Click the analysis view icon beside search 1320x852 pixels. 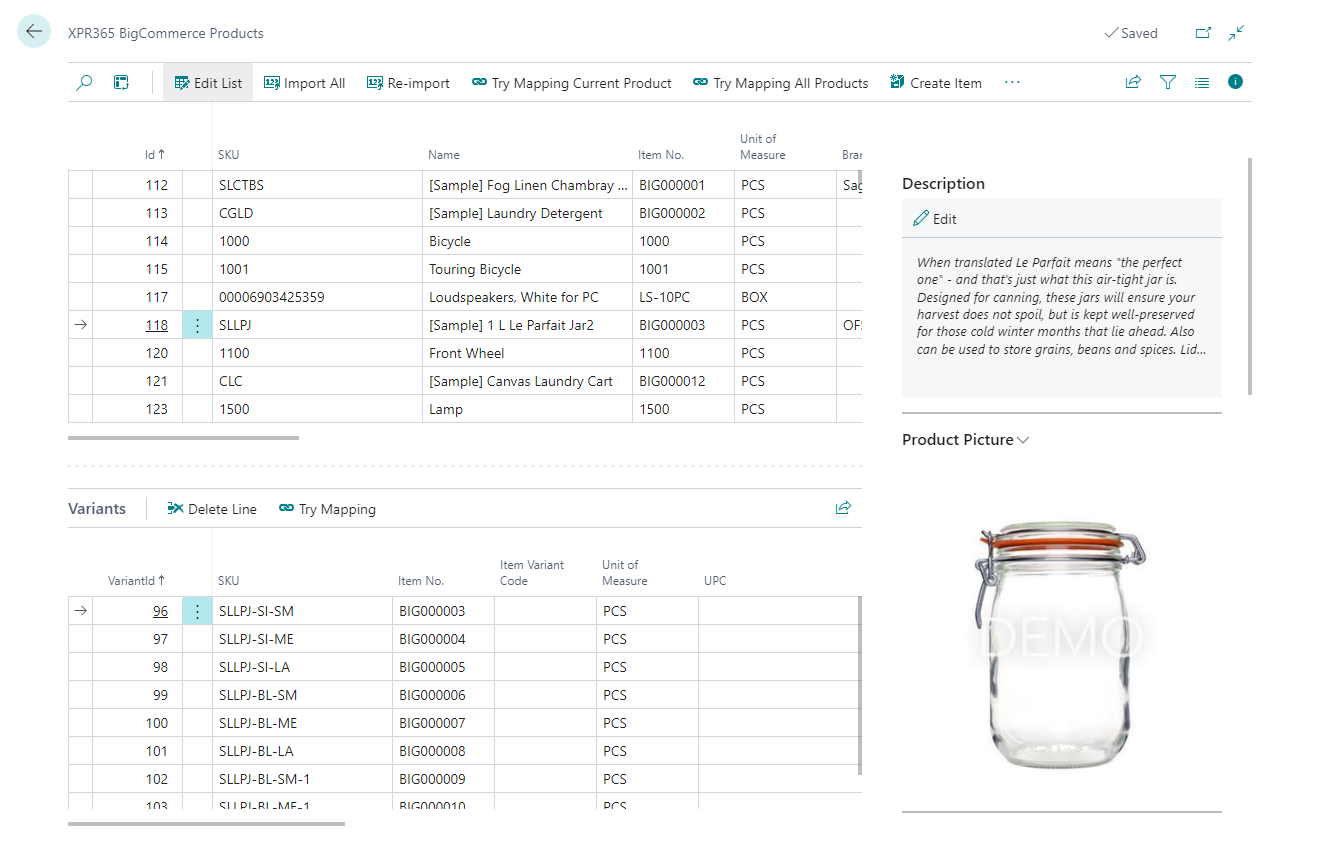121,83
